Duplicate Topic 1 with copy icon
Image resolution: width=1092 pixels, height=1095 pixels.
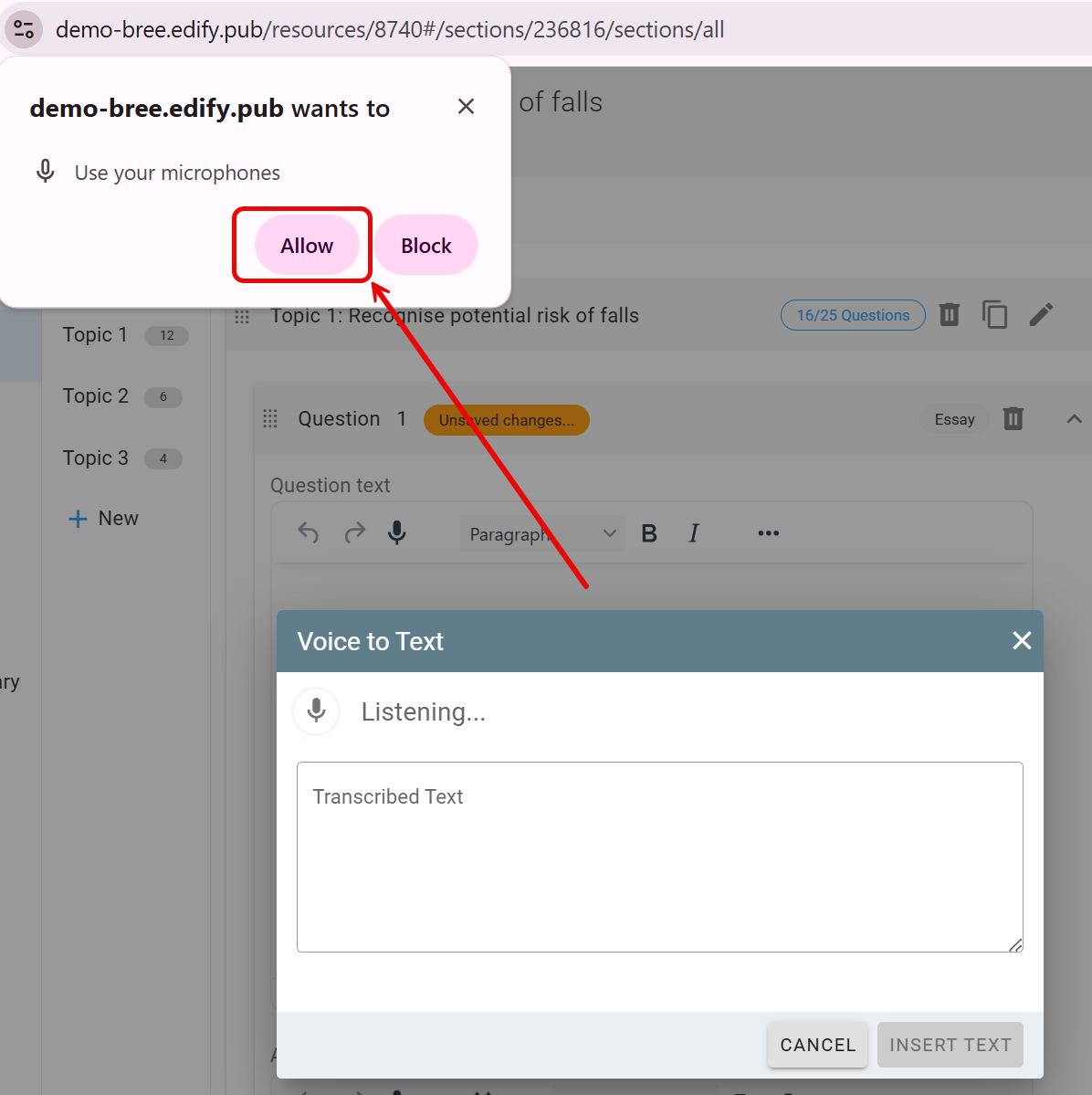click(994, 315)
